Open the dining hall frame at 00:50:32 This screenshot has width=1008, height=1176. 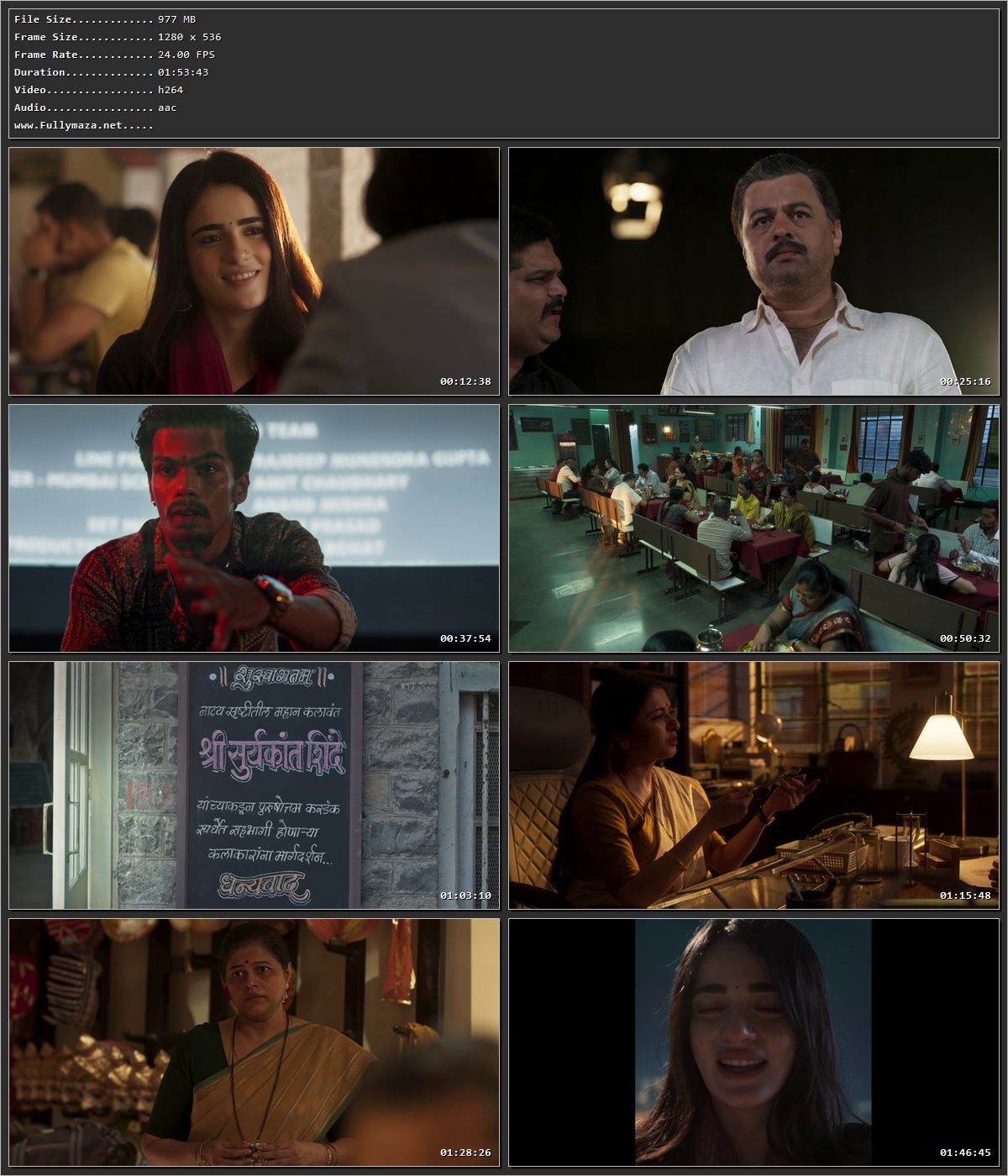click(x=753, y=528)
